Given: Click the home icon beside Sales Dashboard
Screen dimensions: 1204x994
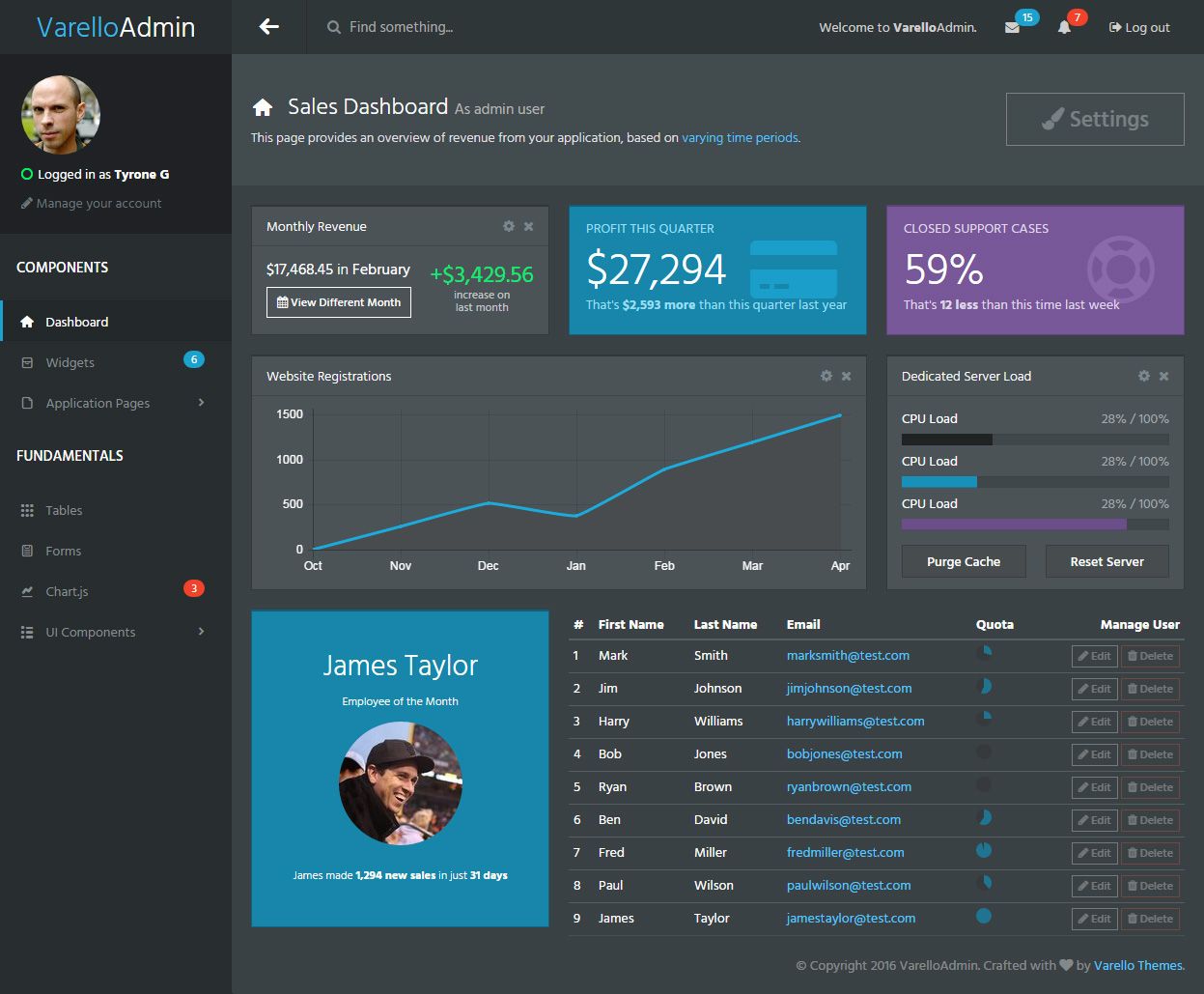Looking at the screenshot, I should (263, 107).
